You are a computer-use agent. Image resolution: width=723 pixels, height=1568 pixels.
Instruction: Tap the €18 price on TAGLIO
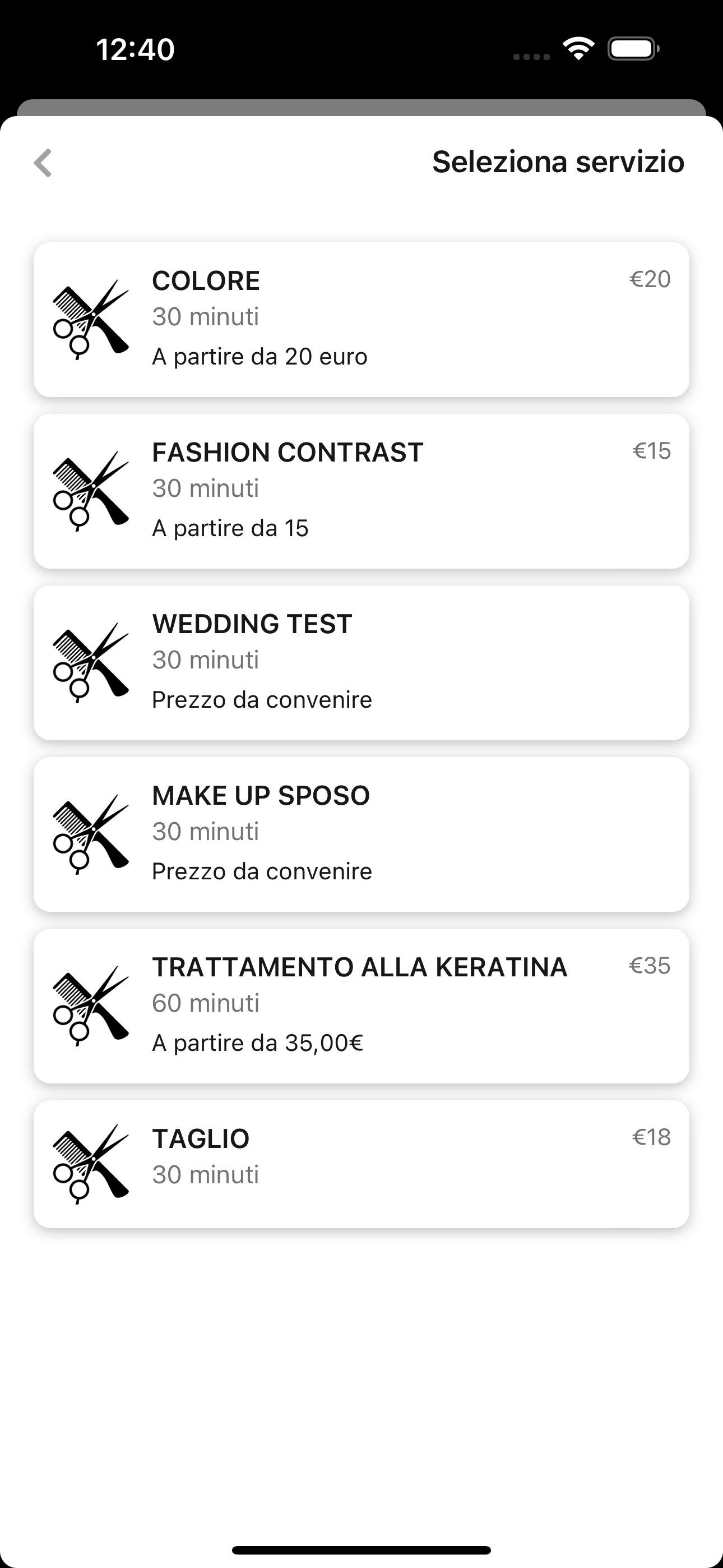651,1138
